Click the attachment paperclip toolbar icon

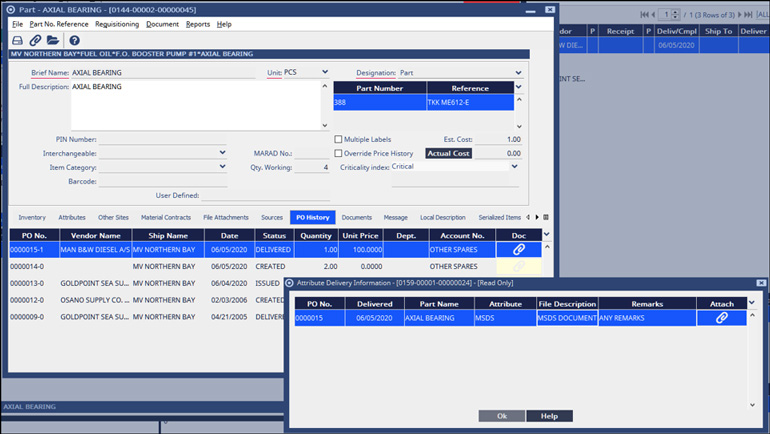[35, 40]
